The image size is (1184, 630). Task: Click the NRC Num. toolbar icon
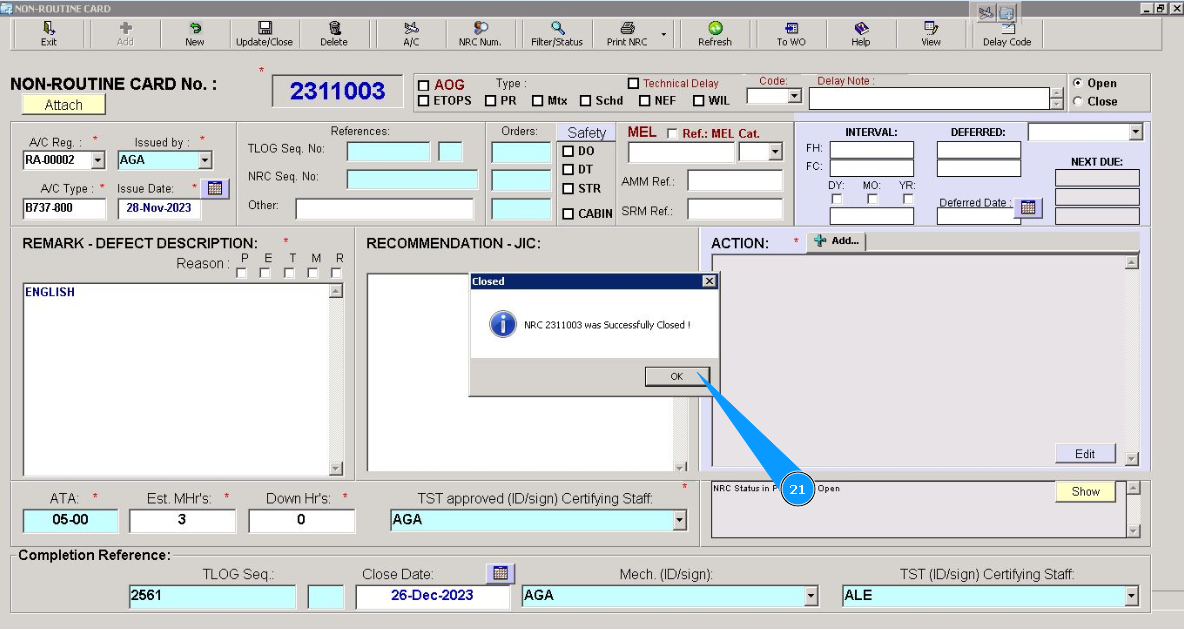tap(479, 34)
